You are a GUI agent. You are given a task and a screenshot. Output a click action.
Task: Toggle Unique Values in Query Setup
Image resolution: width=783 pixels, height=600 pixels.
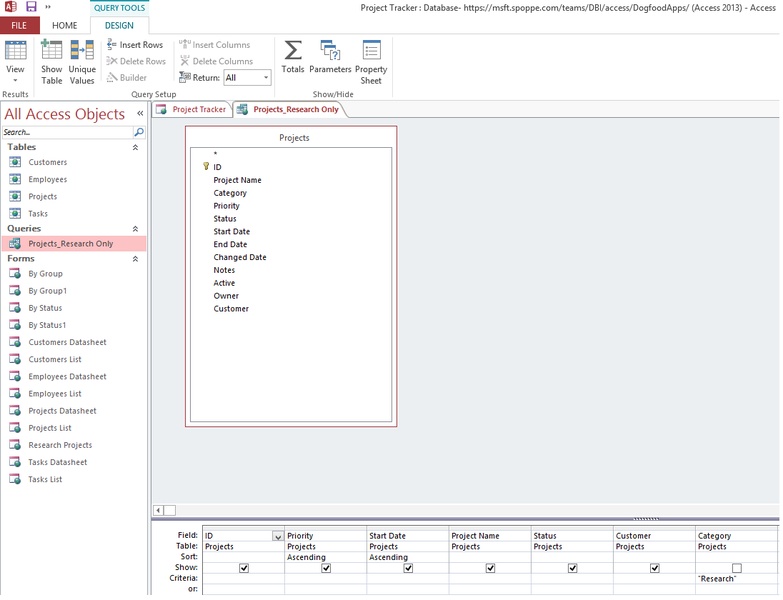point(82,62)
